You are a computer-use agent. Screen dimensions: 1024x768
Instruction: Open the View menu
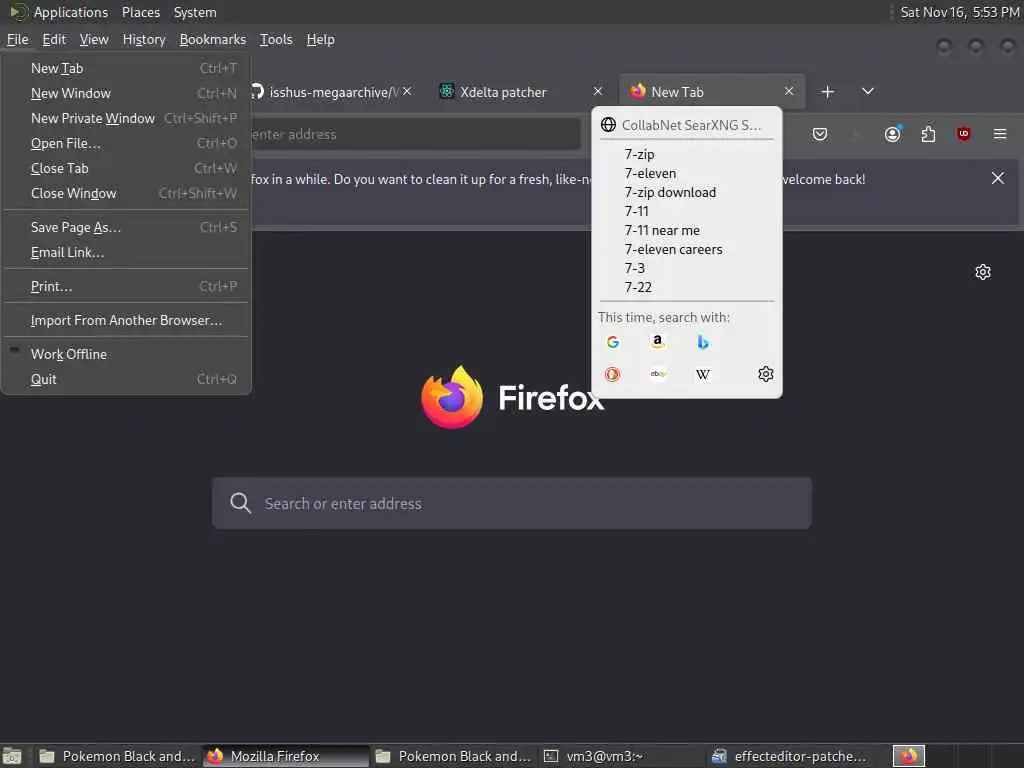94,39
